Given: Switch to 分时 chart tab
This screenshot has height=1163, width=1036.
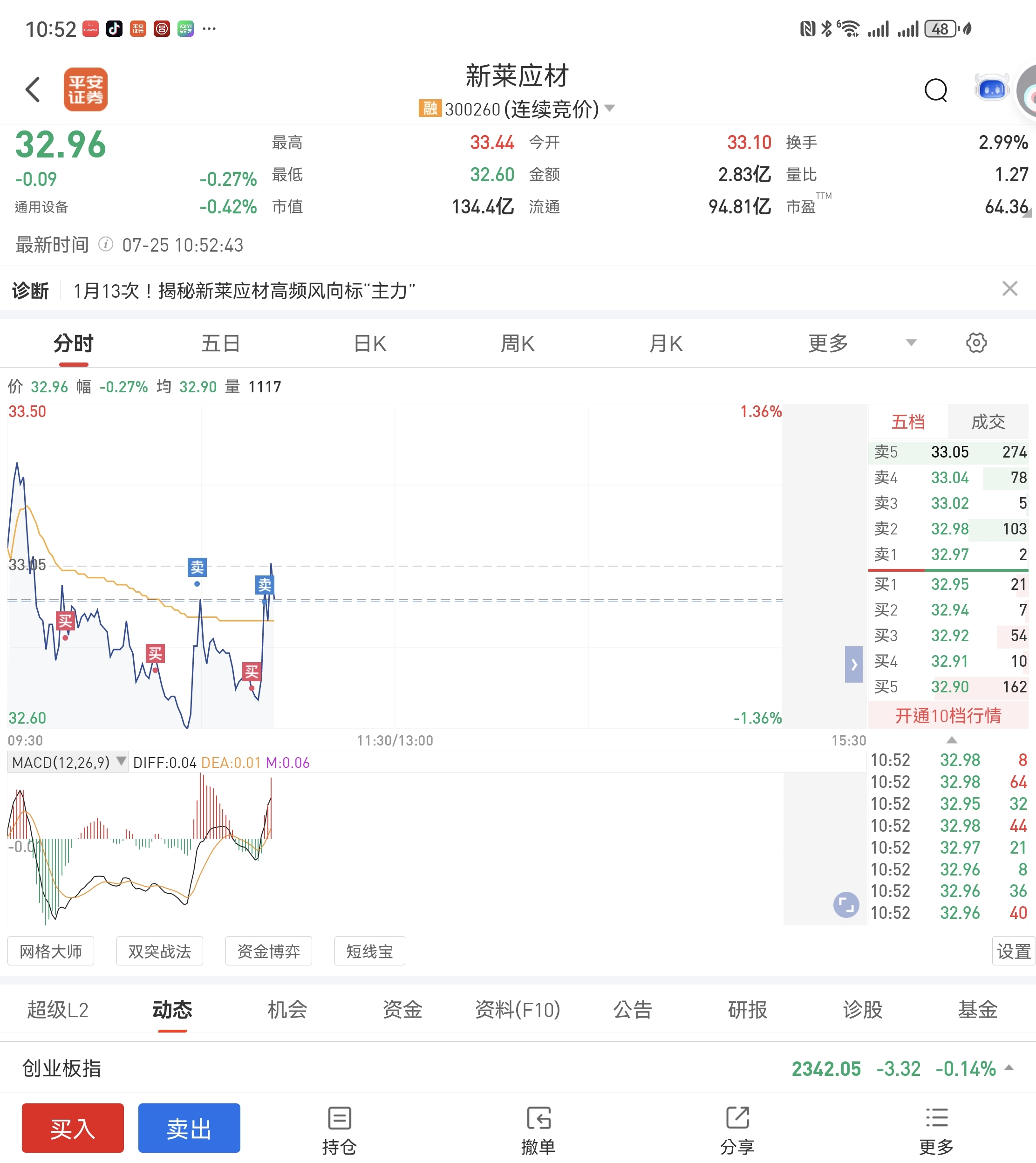Looking at the screenshot, I should pyautogui.click(x=74, y=344).
